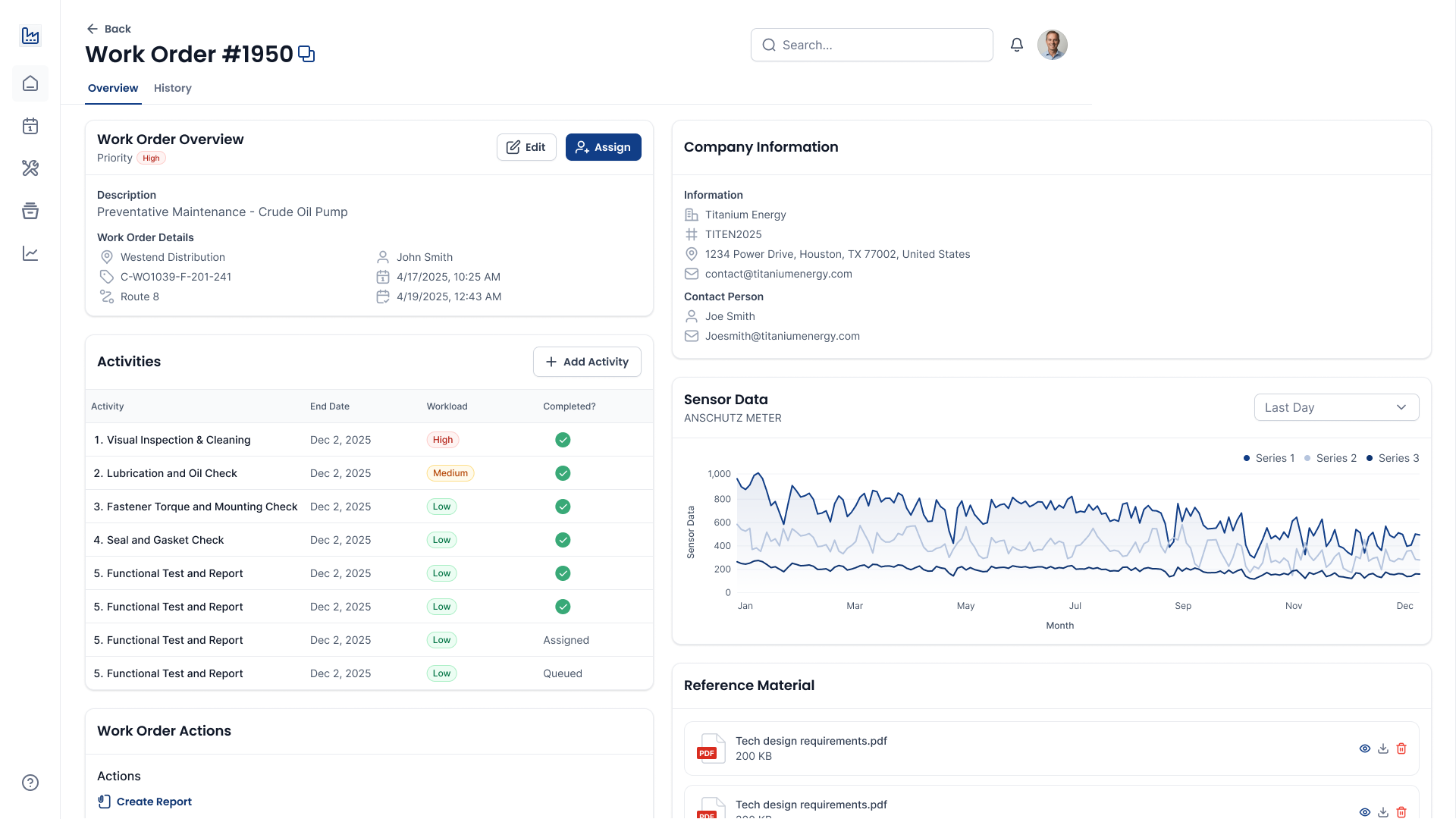Click inside the Search field
The image size is (1456, 819).
[x=871, y=45]
